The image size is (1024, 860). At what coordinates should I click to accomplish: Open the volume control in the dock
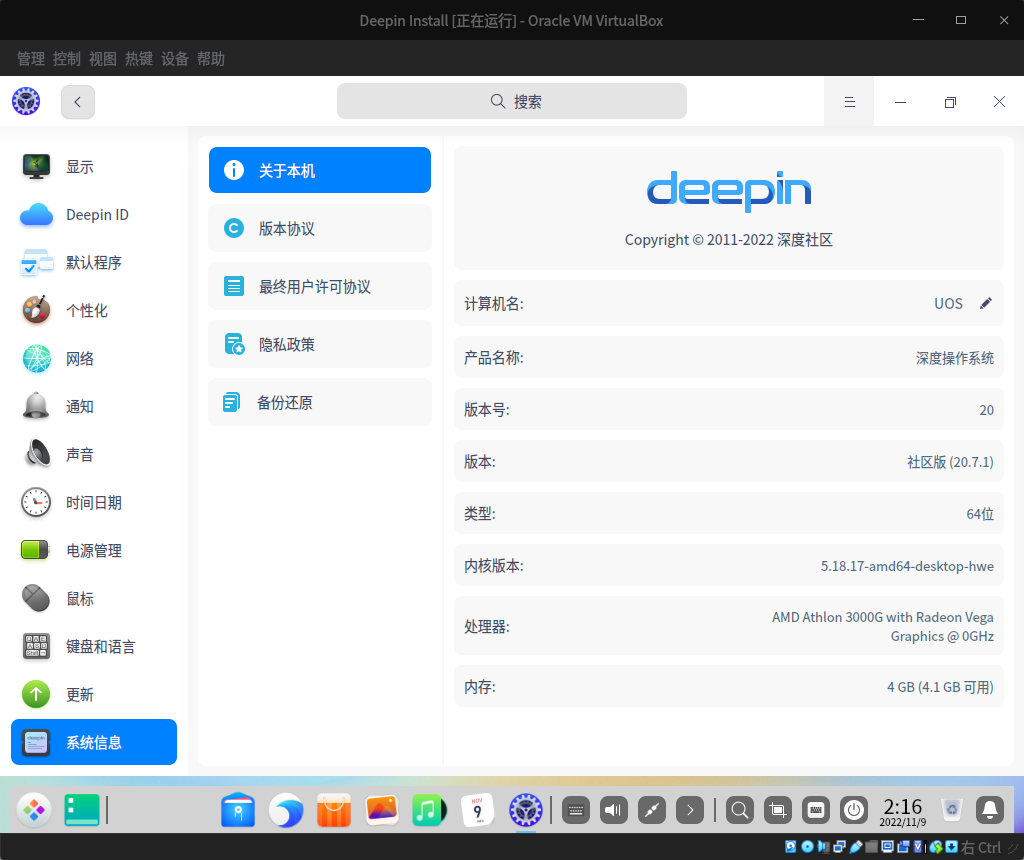[x=614, y=810]
